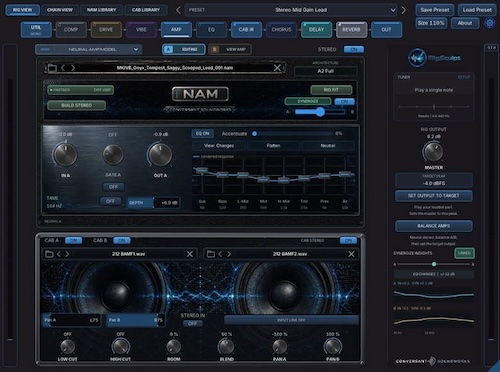This screenshot has width=500, height=372.
Task: Toggle CAB A on switch
Action: [74, 240]
